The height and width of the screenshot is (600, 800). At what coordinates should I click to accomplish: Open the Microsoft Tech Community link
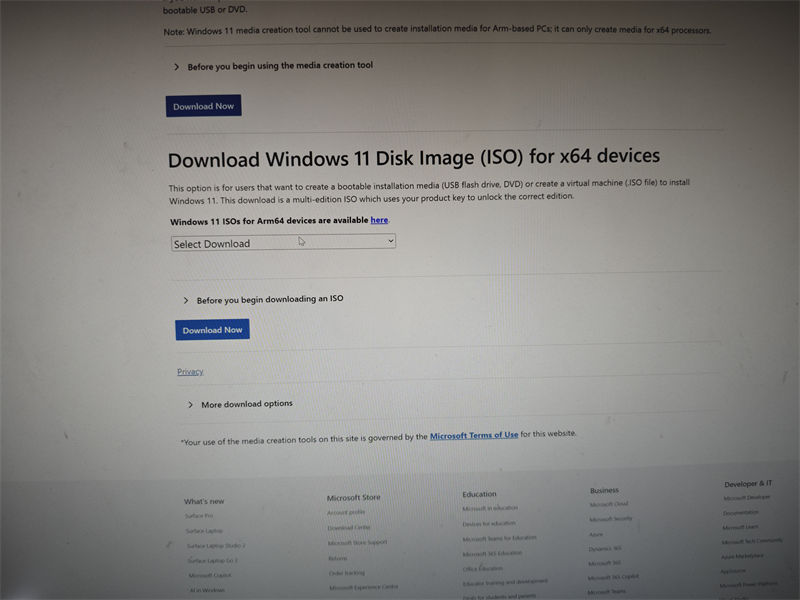tap(752, 541)
